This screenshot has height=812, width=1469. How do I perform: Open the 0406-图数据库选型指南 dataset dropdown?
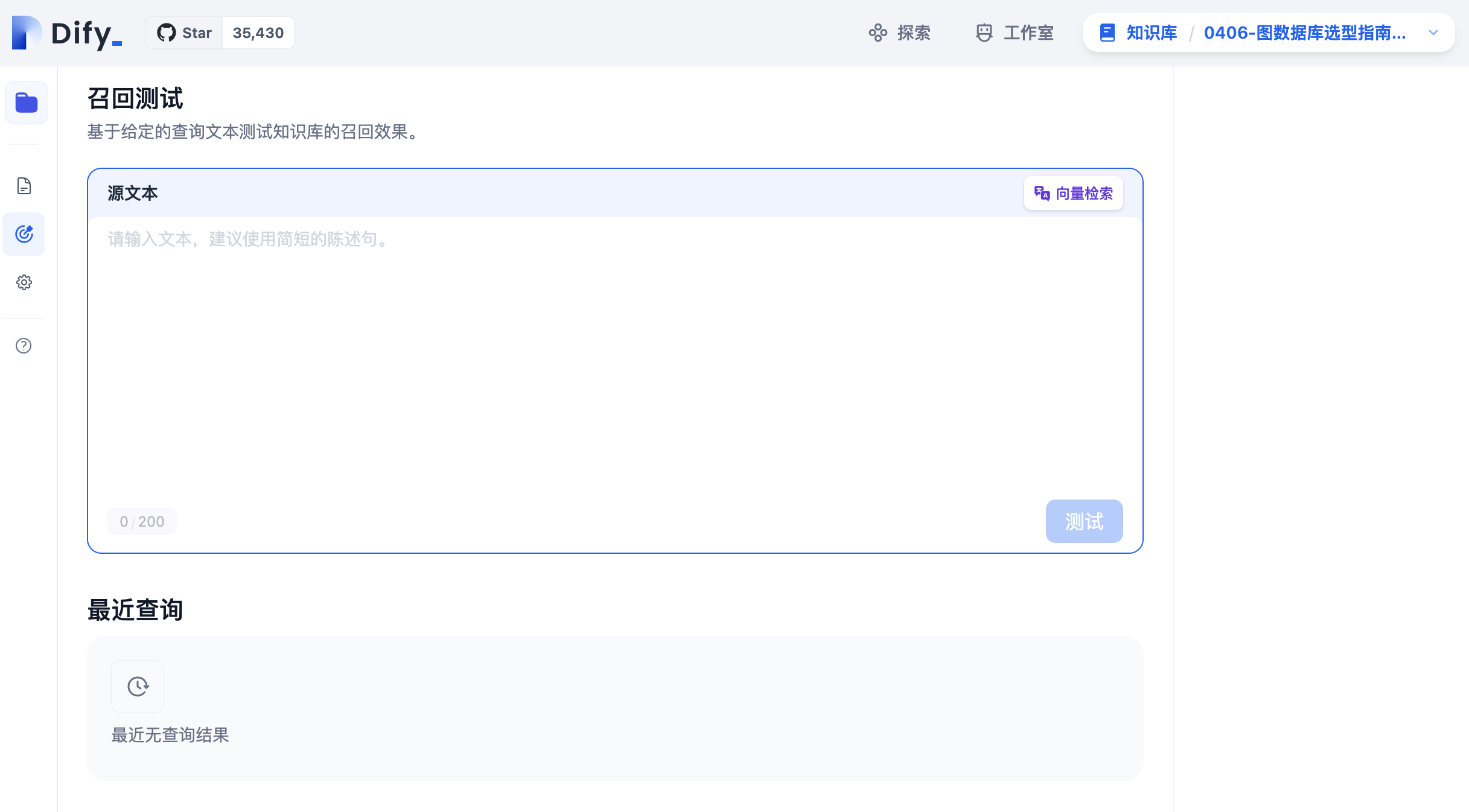coord(1304,33)
